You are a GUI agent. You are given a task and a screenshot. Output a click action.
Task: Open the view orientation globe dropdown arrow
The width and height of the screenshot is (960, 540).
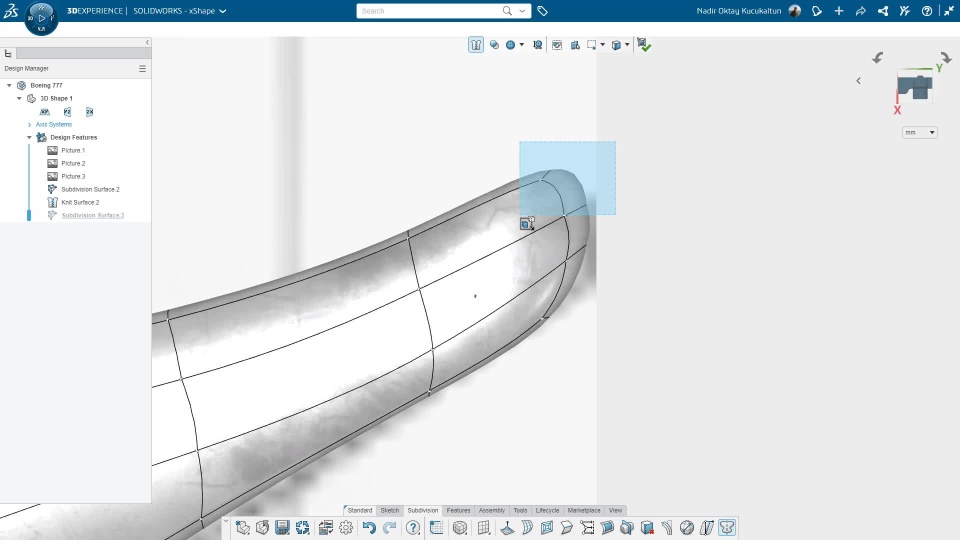pyautogui.click(x=522, y=45)
